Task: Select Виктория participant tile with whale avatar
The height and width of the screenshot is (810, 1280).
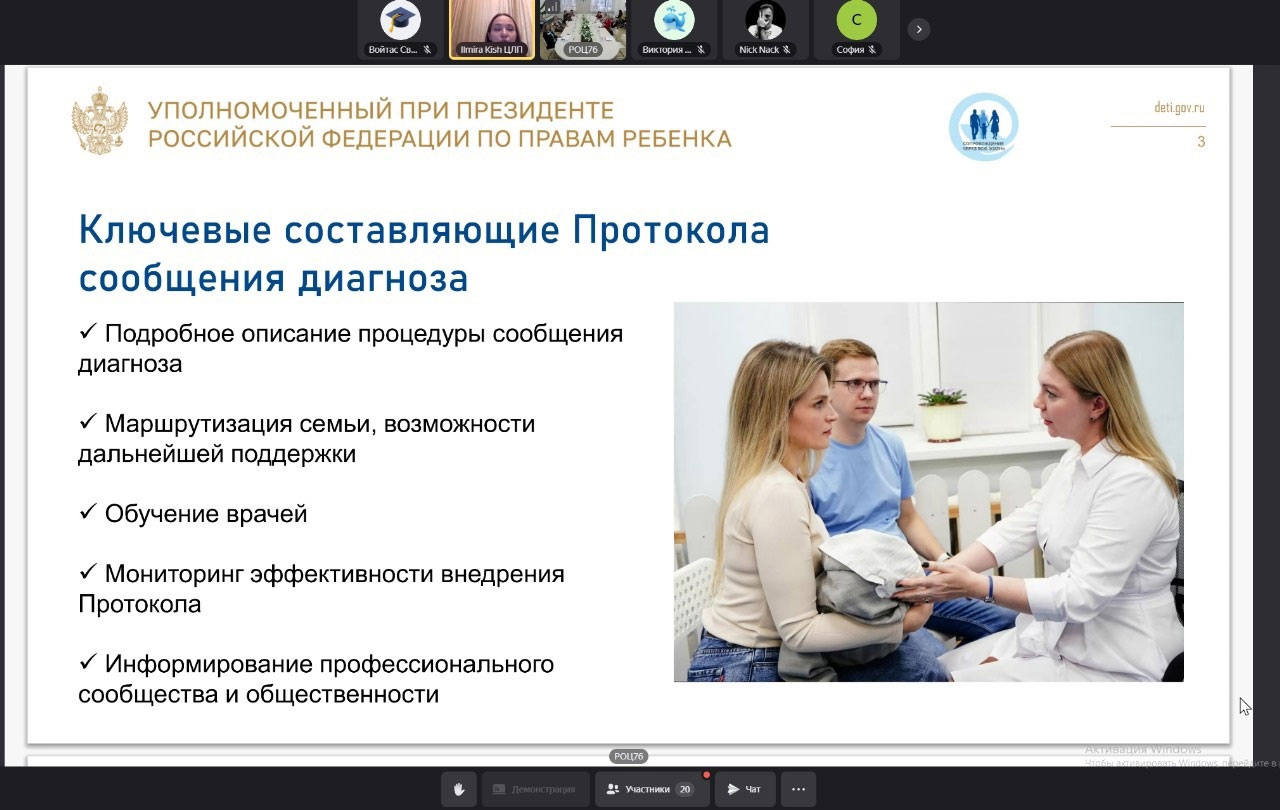Action: (674, 24)
